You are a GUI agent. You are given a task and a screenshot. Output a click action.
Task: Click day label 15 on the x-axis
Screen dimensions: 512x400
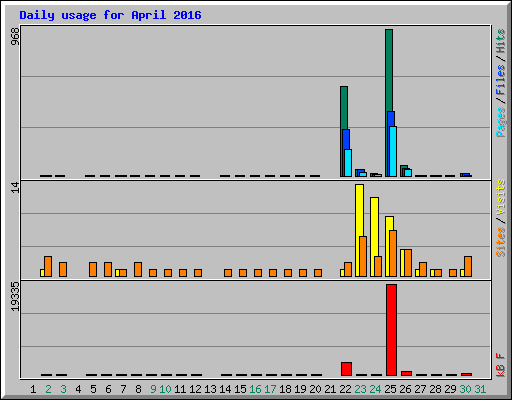coord(240,389)
